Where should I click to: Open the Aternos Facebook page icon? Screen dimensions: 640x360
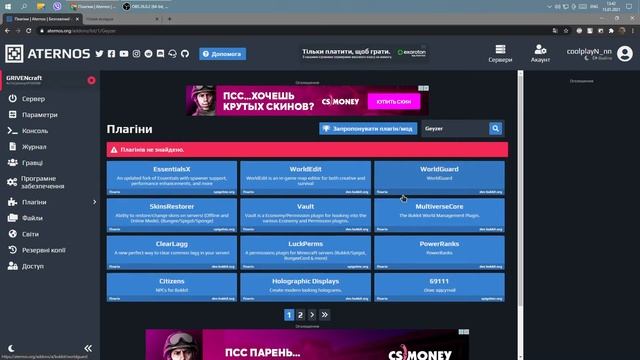coord(111,54)
